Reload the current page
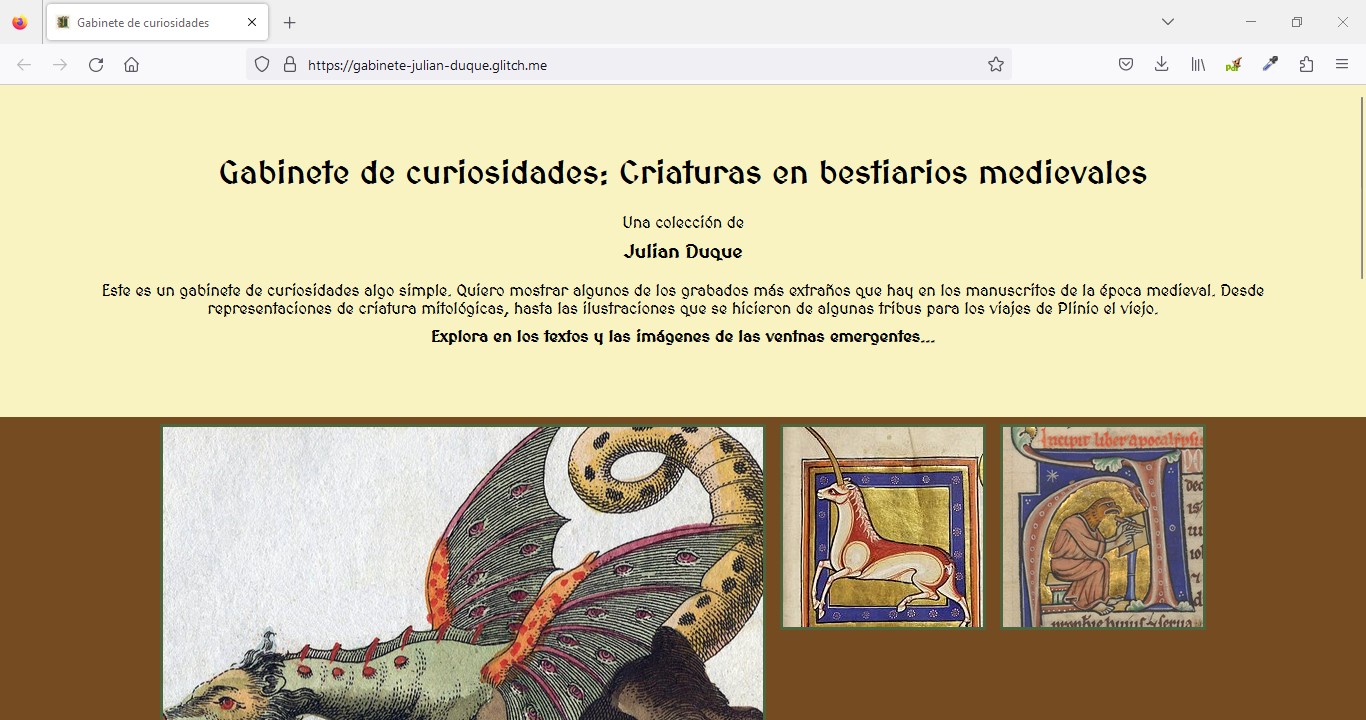Screen dimensions: 1366x720 [96, 65]
